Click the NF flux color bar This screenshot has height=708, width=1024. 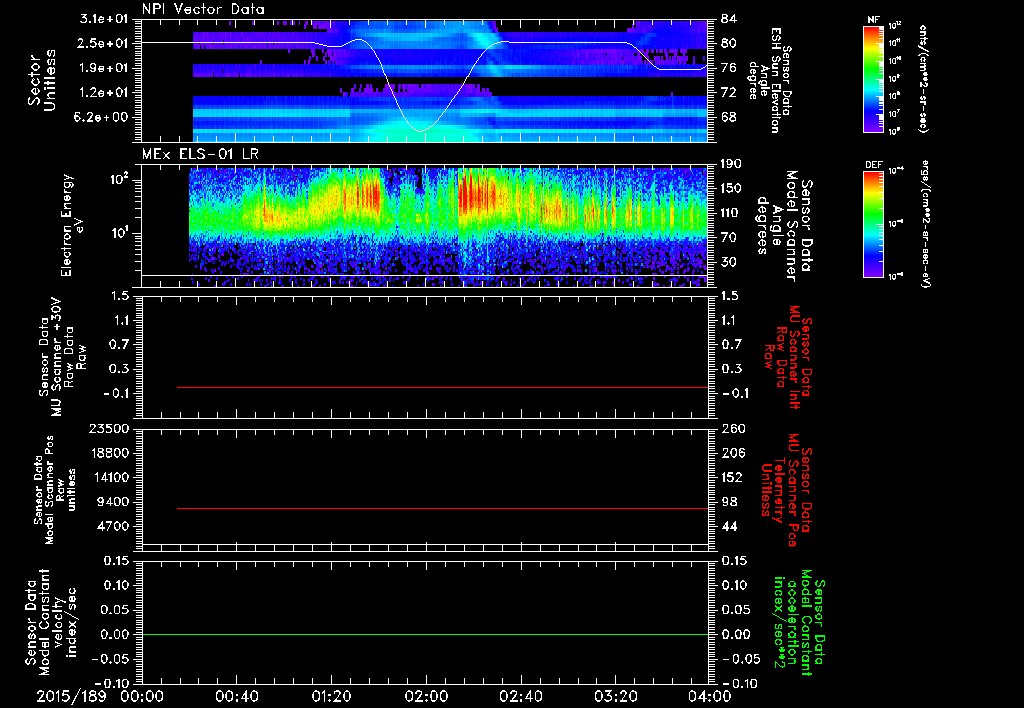[873, 78]
